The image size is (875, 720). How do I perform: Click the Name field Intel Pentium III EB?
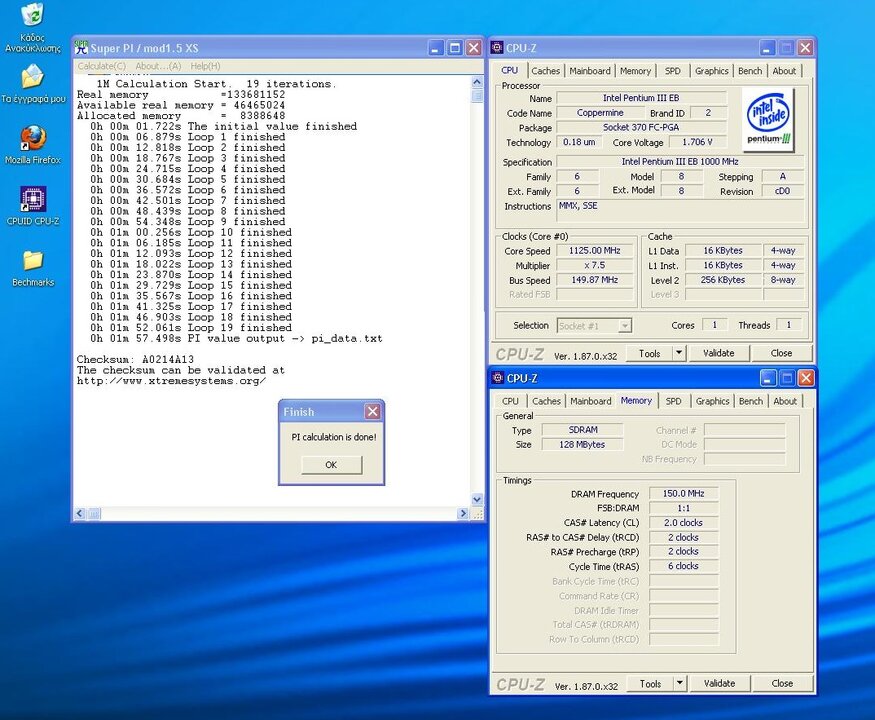coord(641,98)
